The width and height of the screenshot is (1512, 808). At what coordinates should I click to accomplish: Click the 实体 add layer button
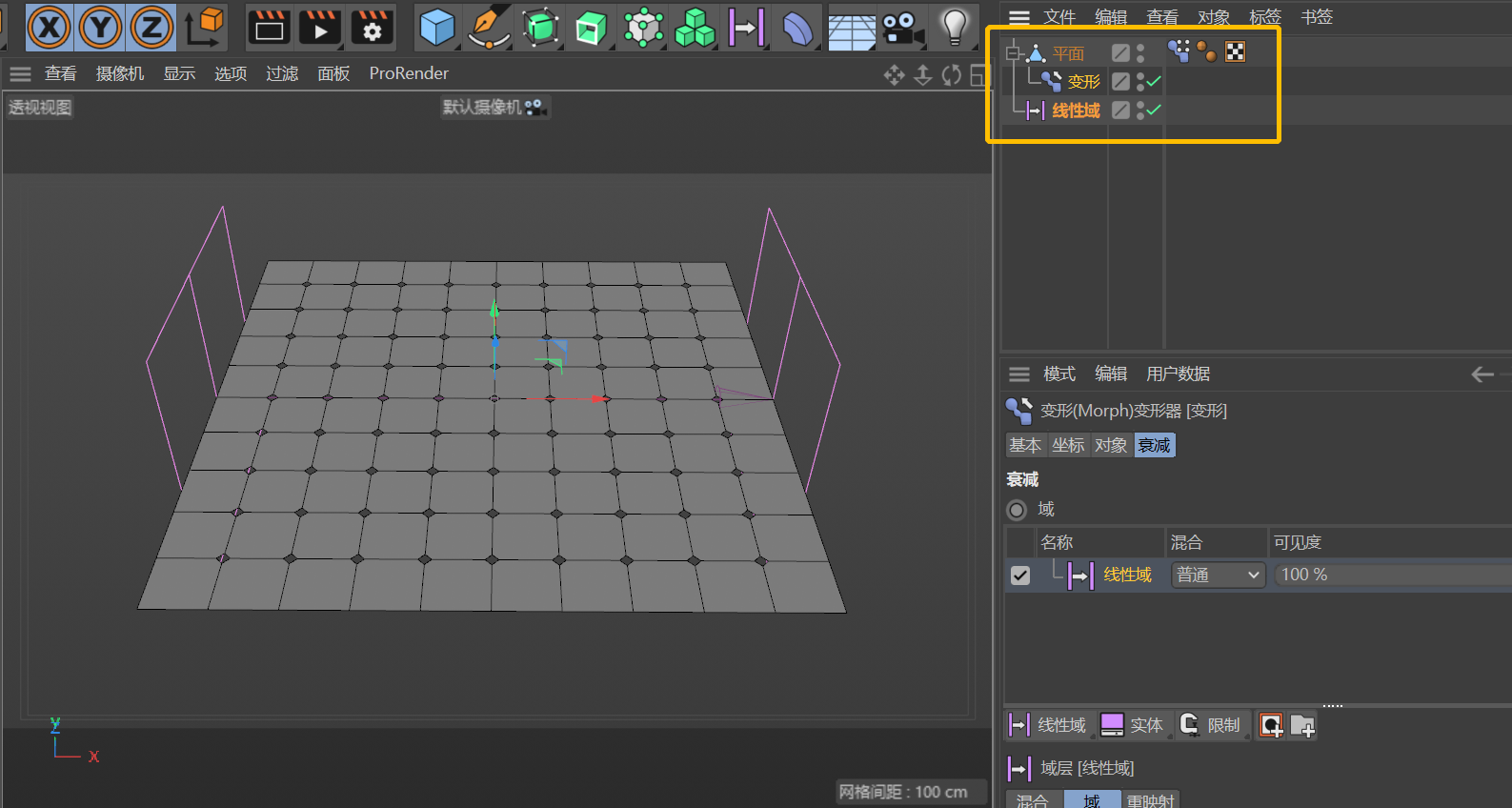tap(1132, 725)
